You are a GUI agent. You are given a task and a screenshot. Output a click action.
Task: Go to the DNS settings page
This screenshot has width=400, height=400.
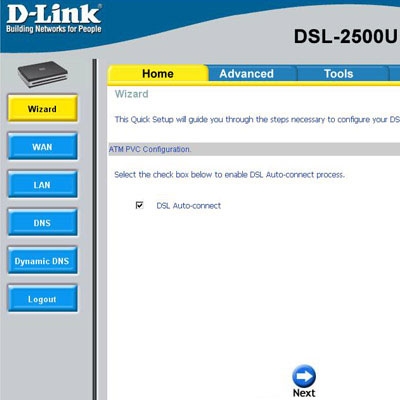[x=42, y=223]
